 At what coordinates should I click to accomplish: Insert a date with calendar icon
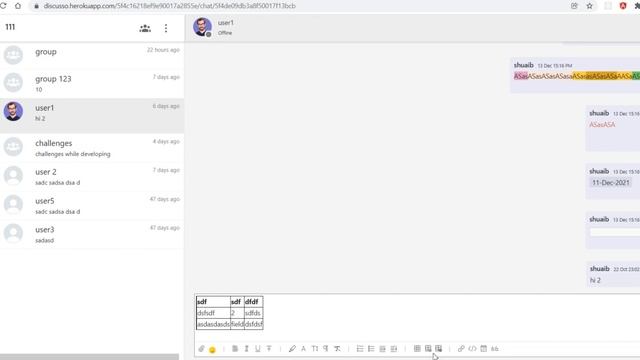484,349
